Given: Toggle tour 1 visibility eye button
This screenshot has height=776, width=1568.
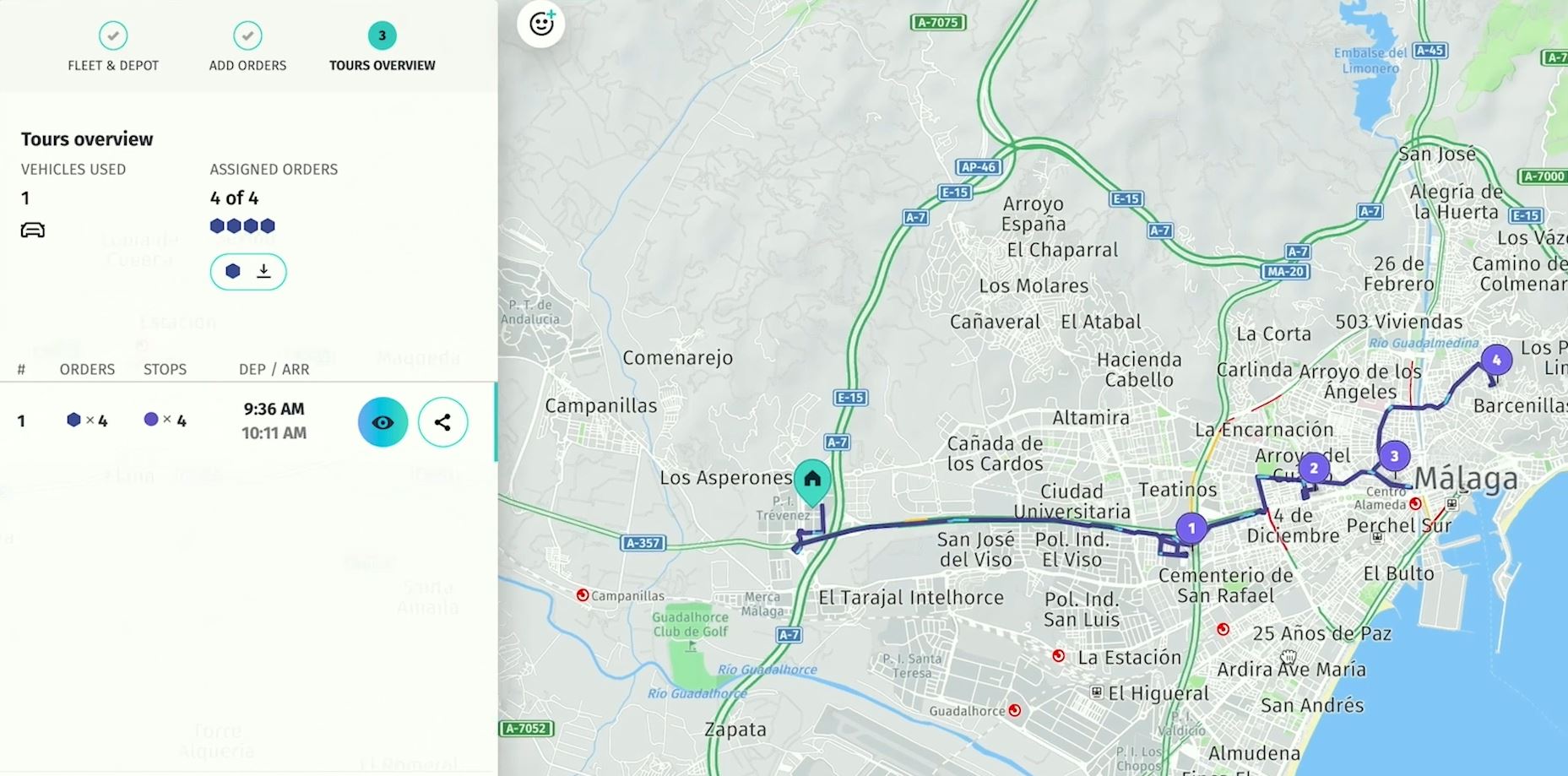Looking at the screenshot, I should pos(383,422).
